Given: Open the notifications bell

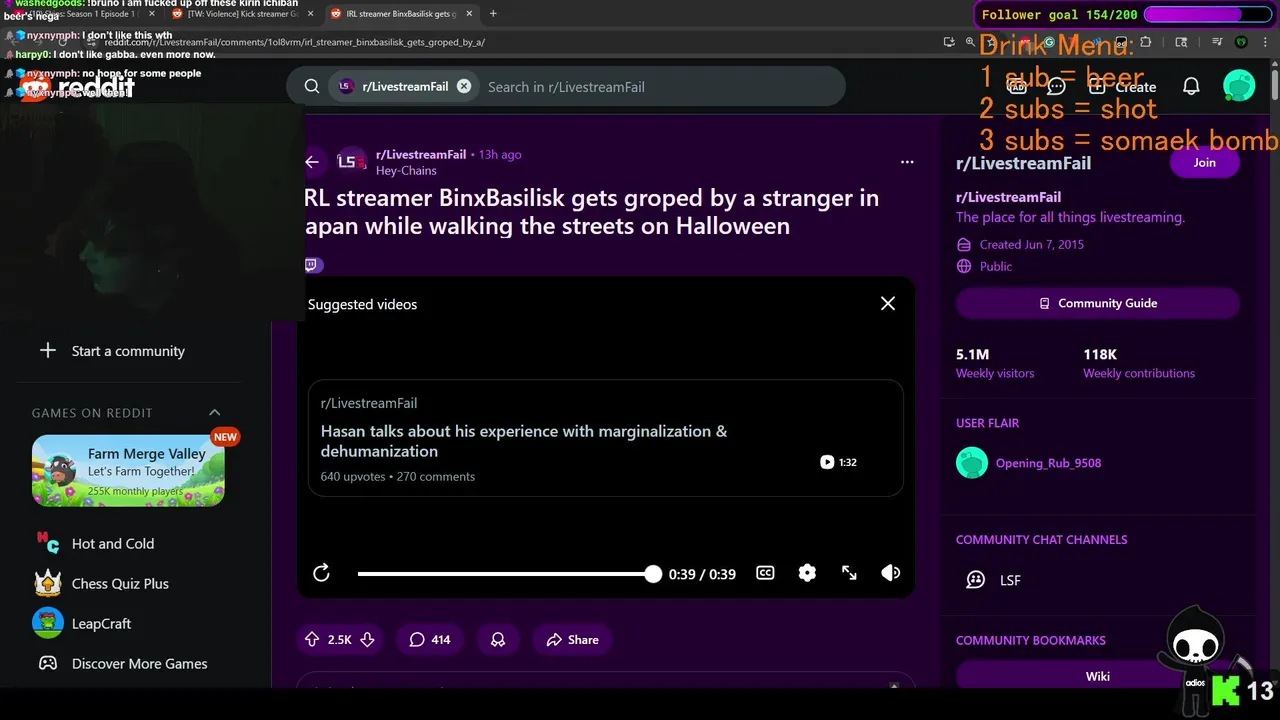Looking at the screenshot, I should click(x=1191, y=87).
